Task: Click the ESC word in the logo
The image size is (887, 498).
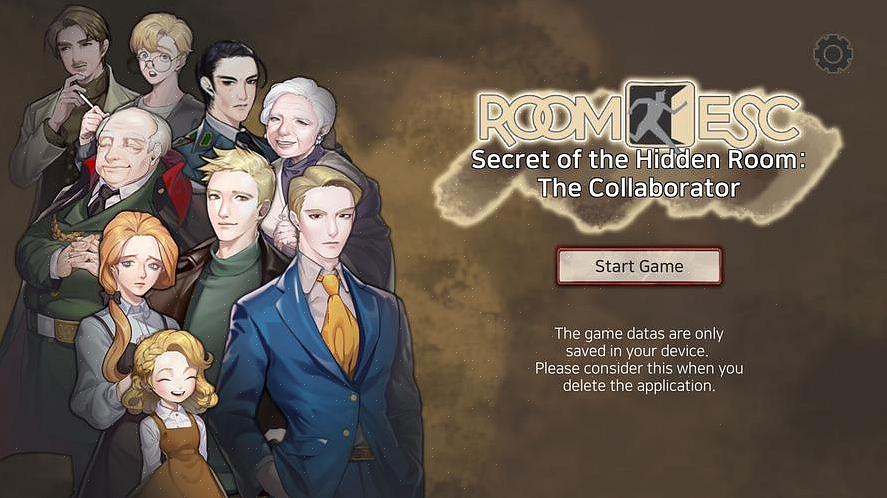Action: point(747,118)
